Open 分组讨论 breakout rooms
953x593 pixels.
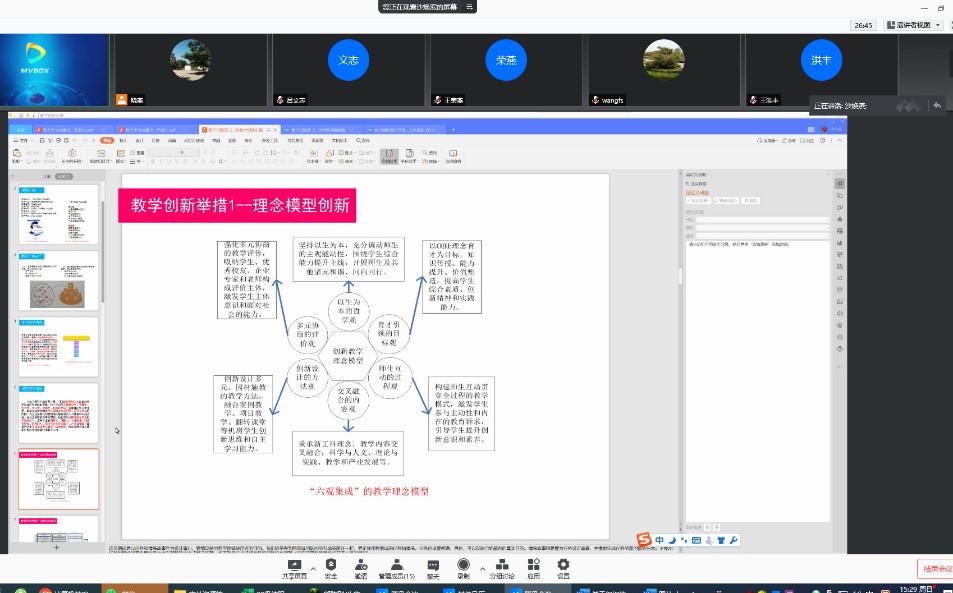[x=501, y=566]
